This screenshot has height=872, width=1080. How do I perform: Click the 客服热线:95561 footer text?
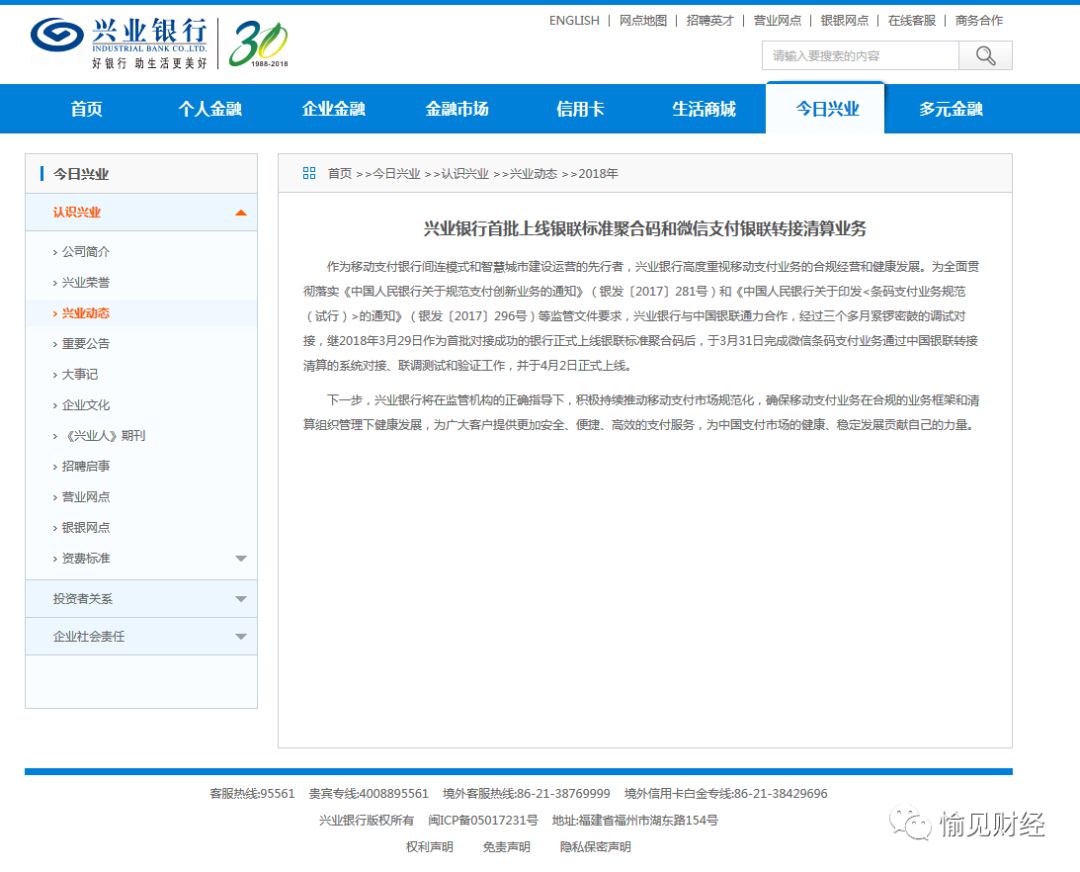tap(252, 793)
